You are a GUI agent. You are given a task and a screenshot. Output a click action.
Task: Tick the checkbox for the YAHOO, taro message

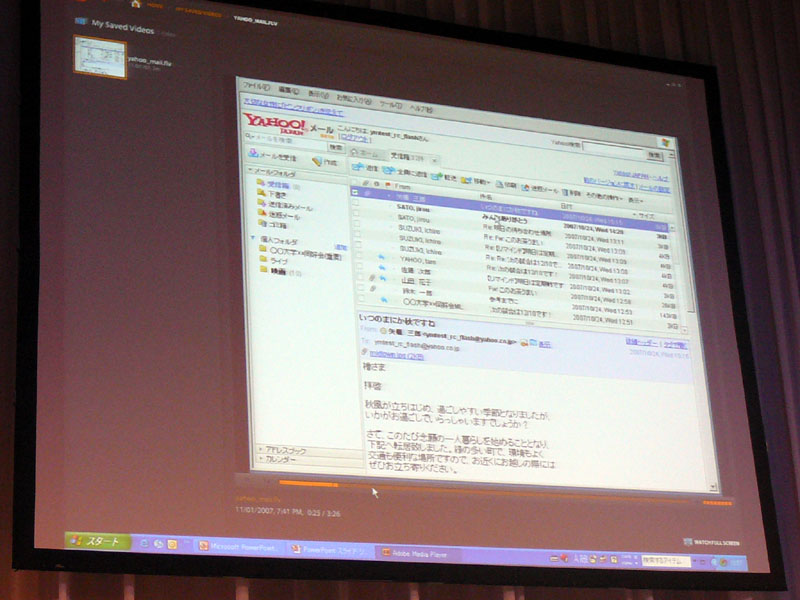click(359, 255)
